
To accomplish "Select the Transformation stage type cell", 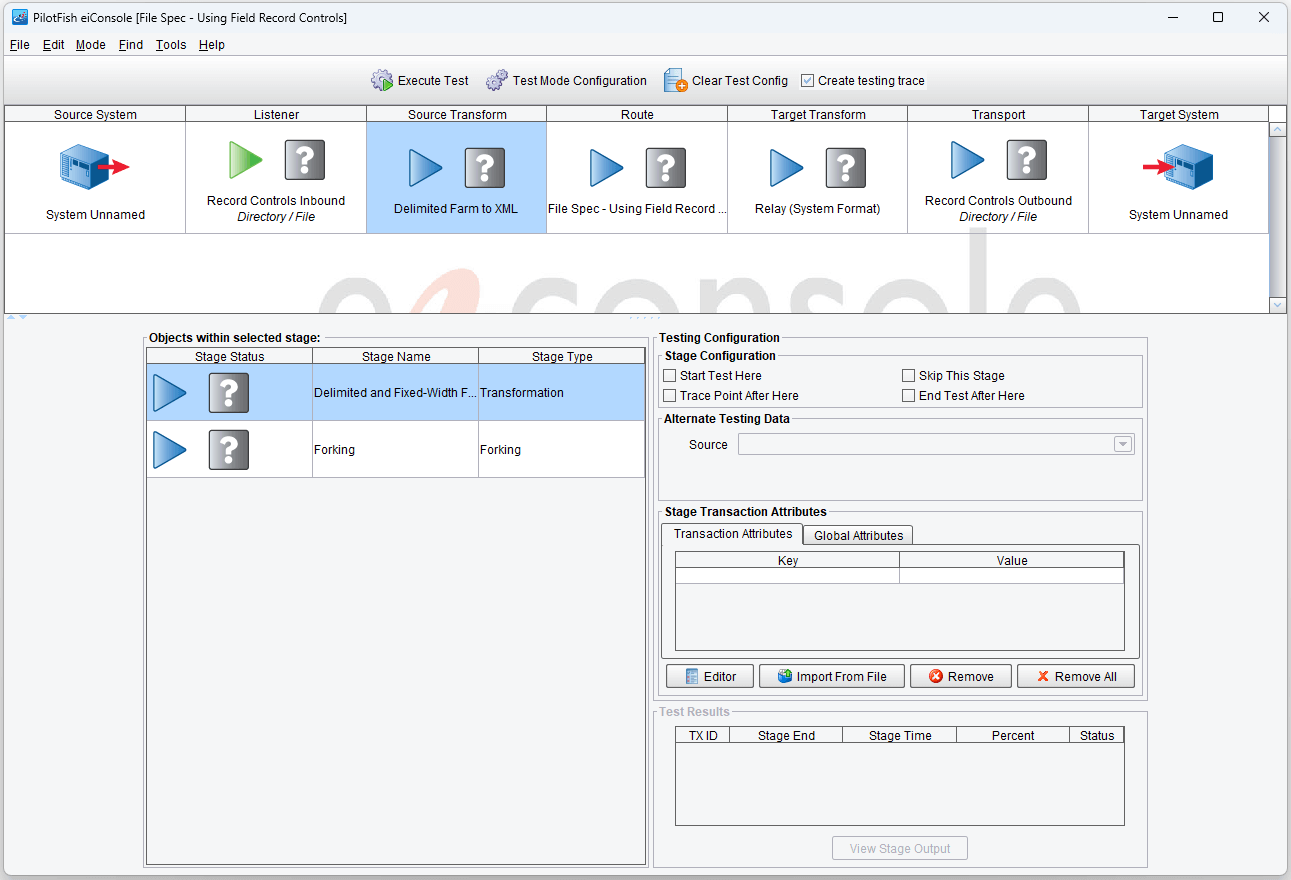I will [562, 393].
